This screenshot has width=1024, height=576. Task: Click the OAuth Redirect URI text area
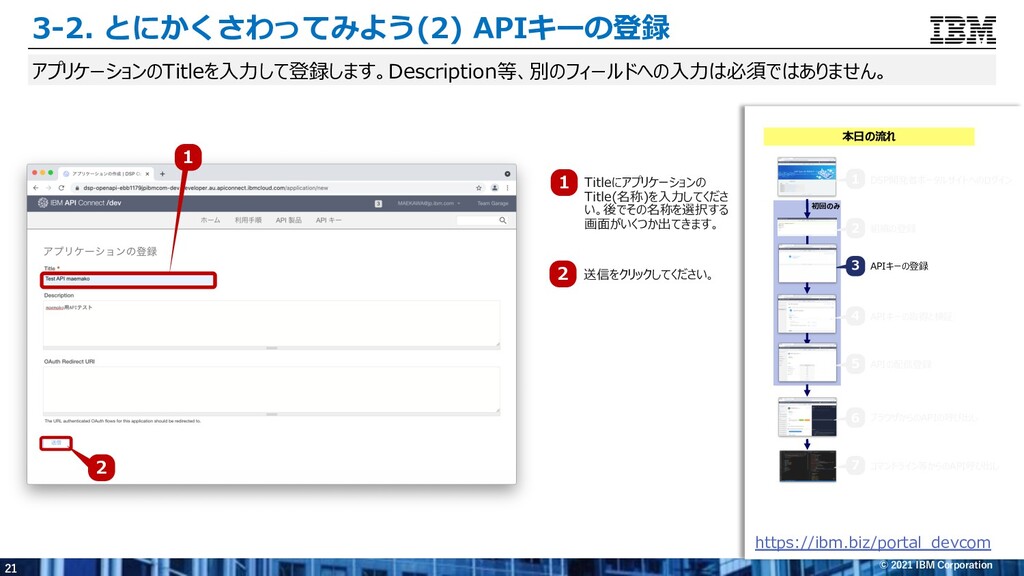[272, 389]
